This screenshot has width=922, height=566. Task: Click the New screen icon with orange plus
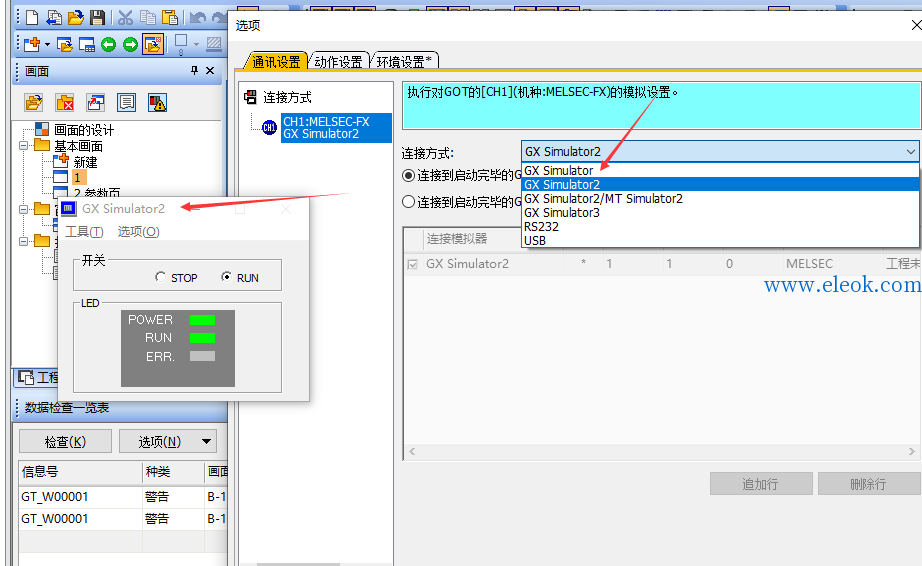[32, 44]
